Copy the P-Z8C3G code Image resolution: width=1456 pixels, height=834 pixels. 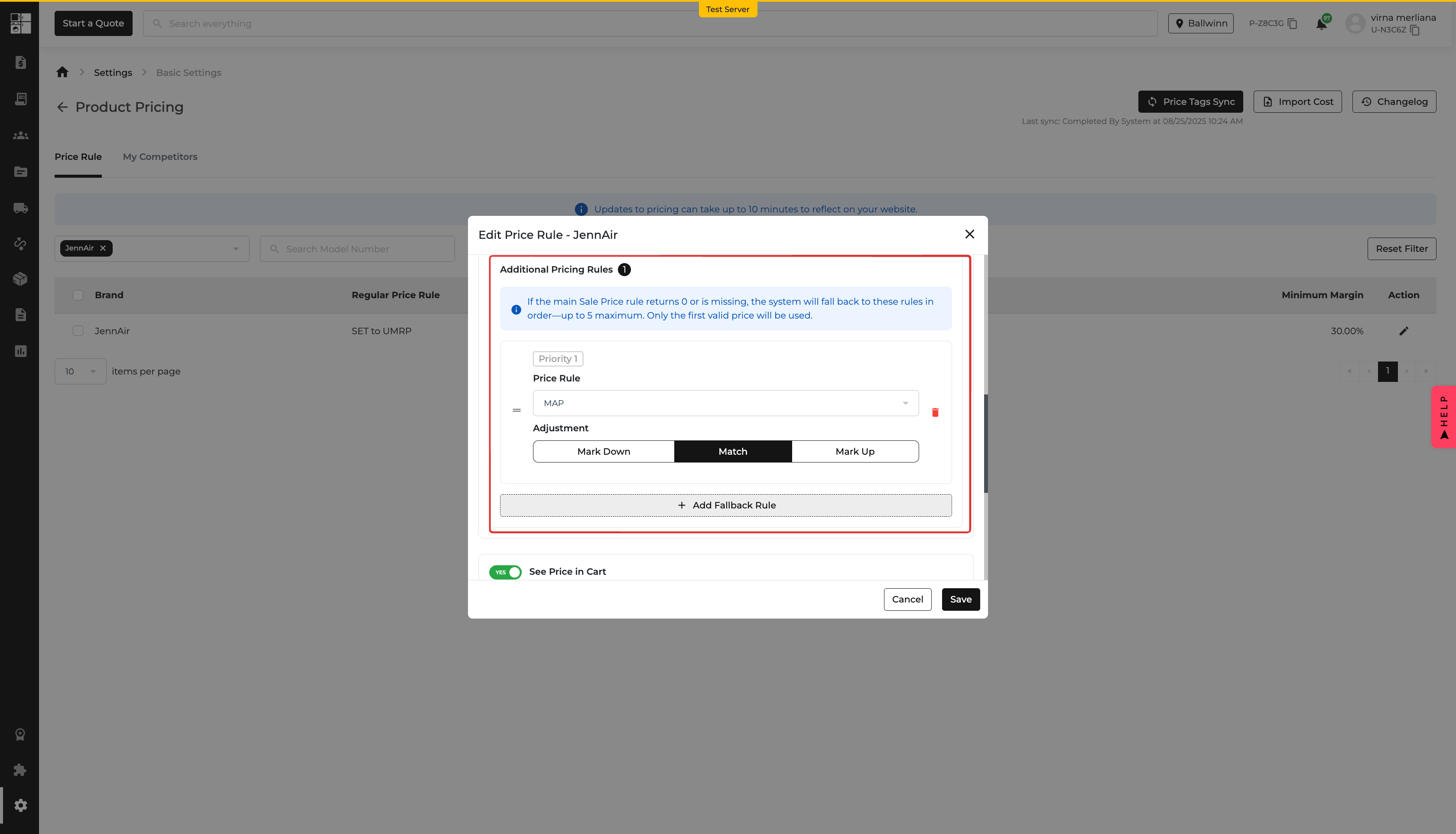click(x=1292, y=23)
